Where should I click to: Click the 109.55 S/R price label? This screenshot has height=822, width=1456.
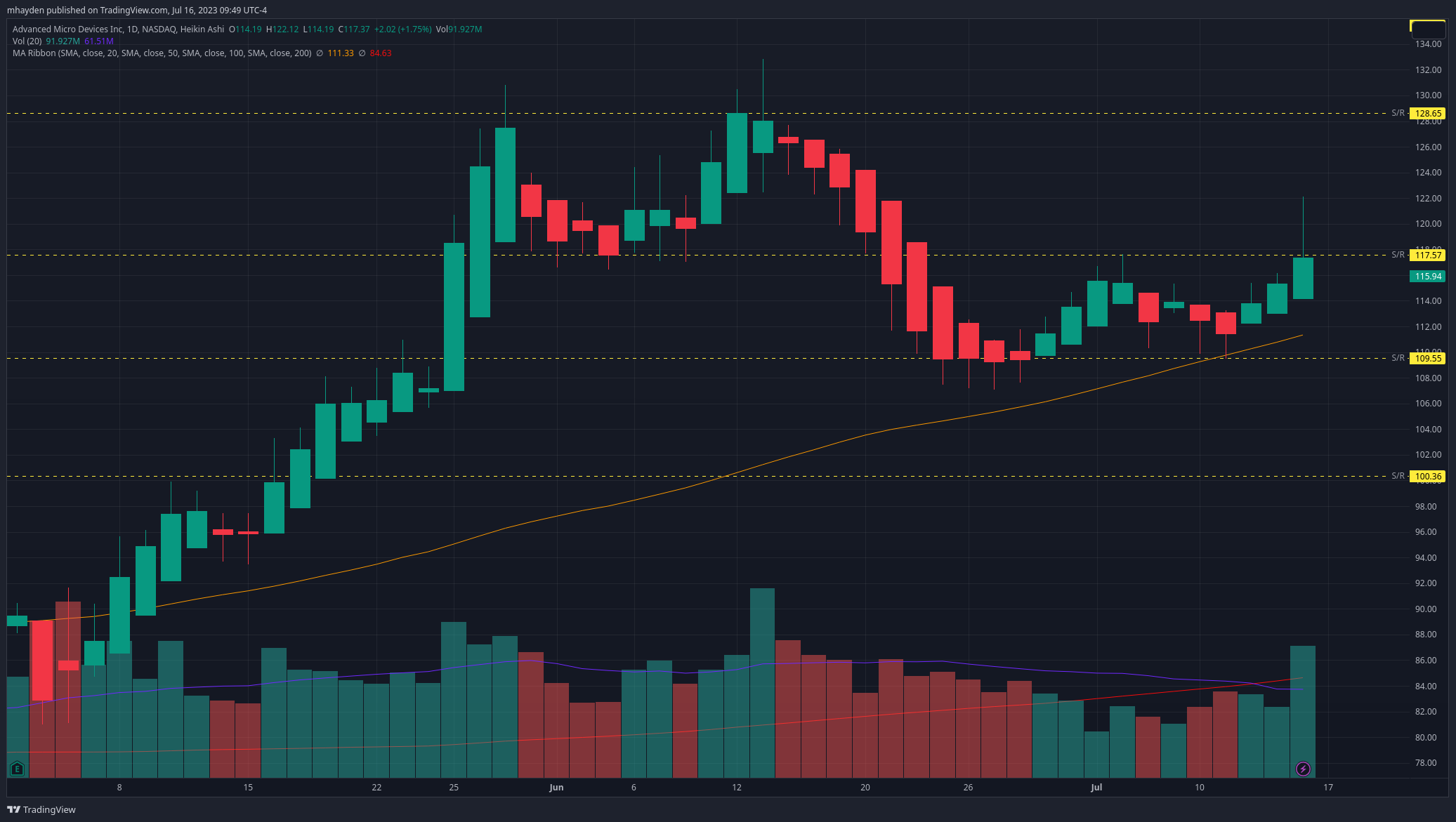click(1428, 358)
